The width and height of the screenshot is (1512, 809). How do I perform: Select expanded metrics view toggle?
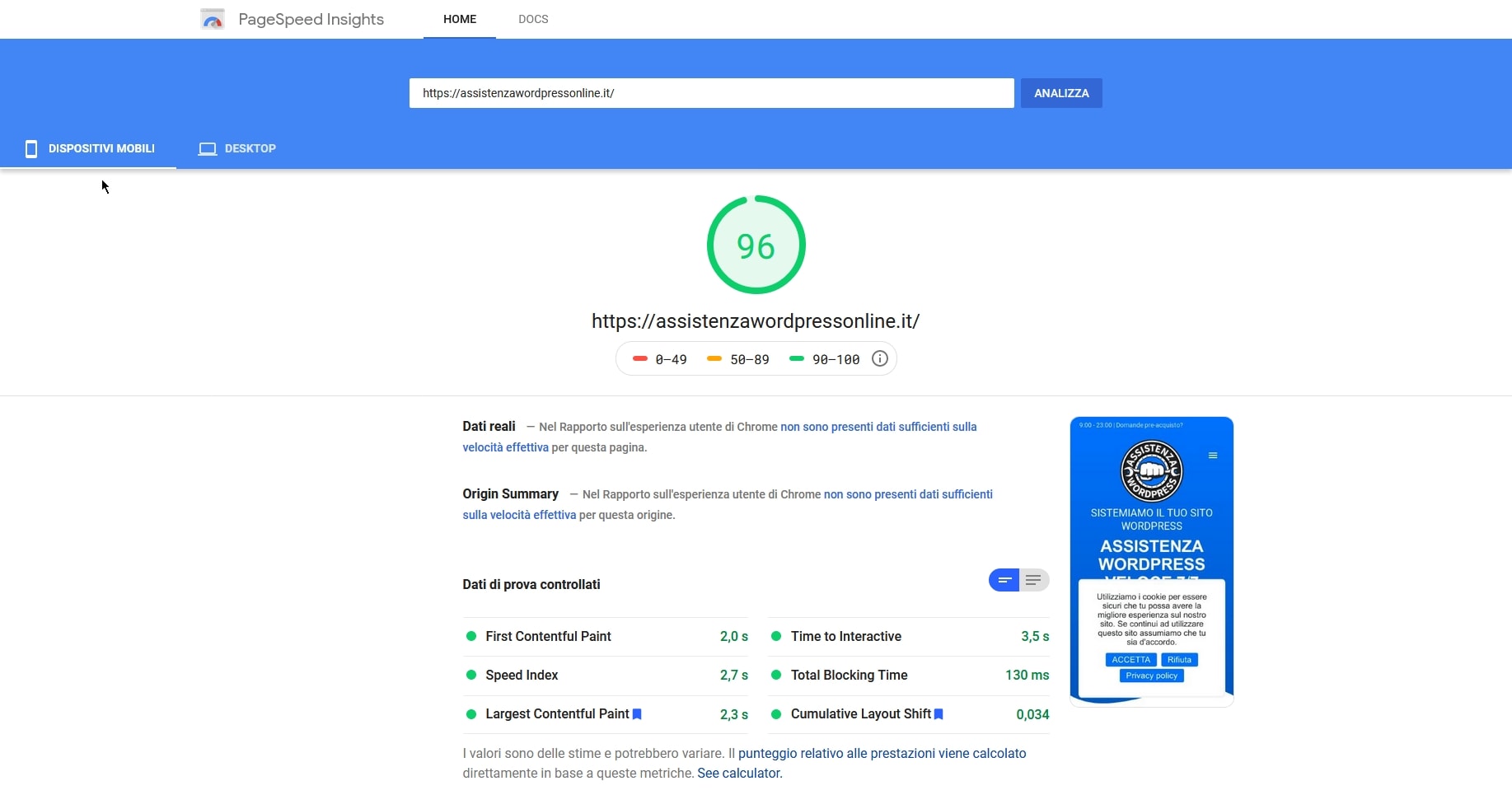(x=1034, y=580)
